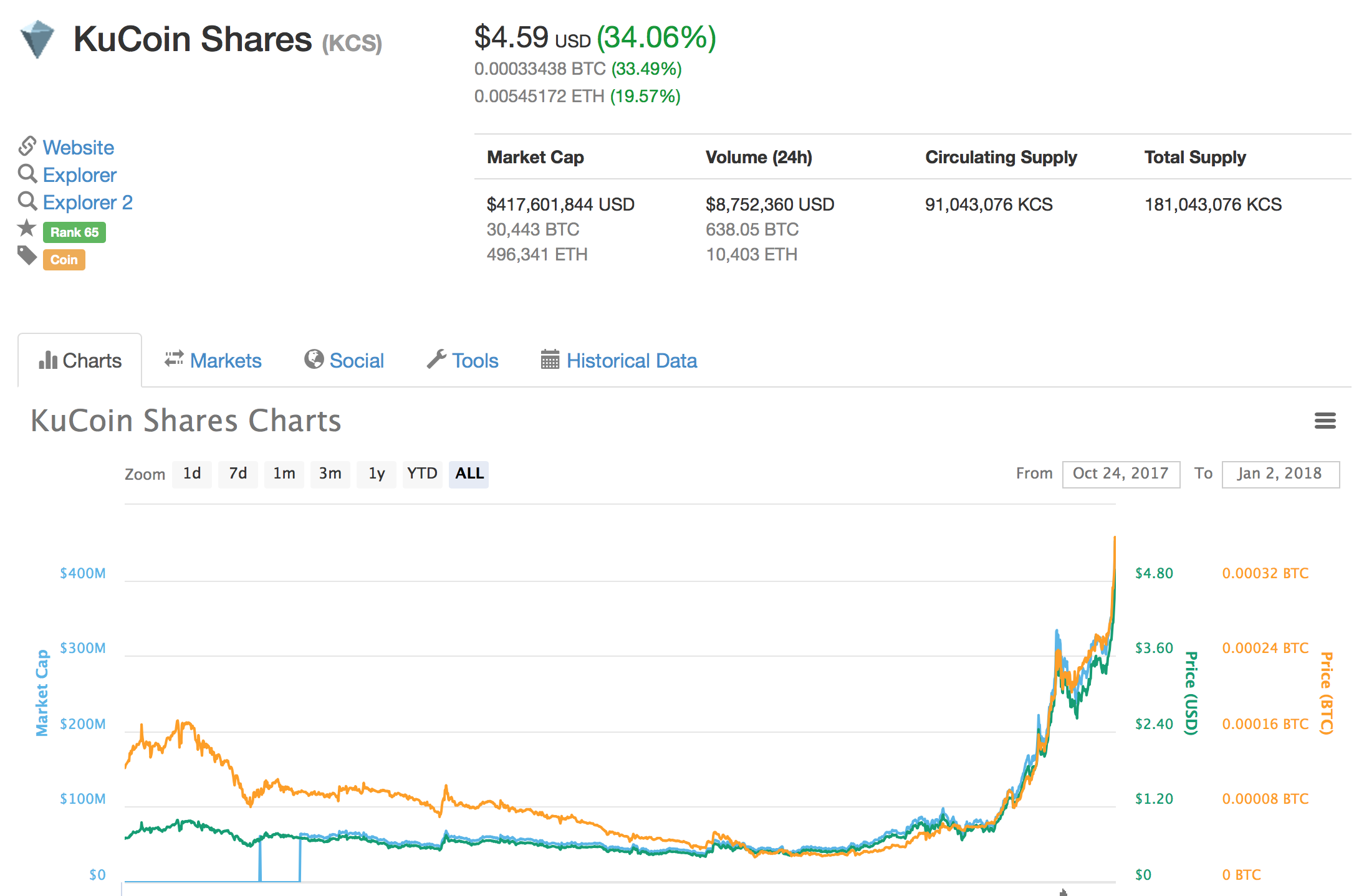Open the Website link
Viewport: 1354px width, 896px height.
pos(79,148)
